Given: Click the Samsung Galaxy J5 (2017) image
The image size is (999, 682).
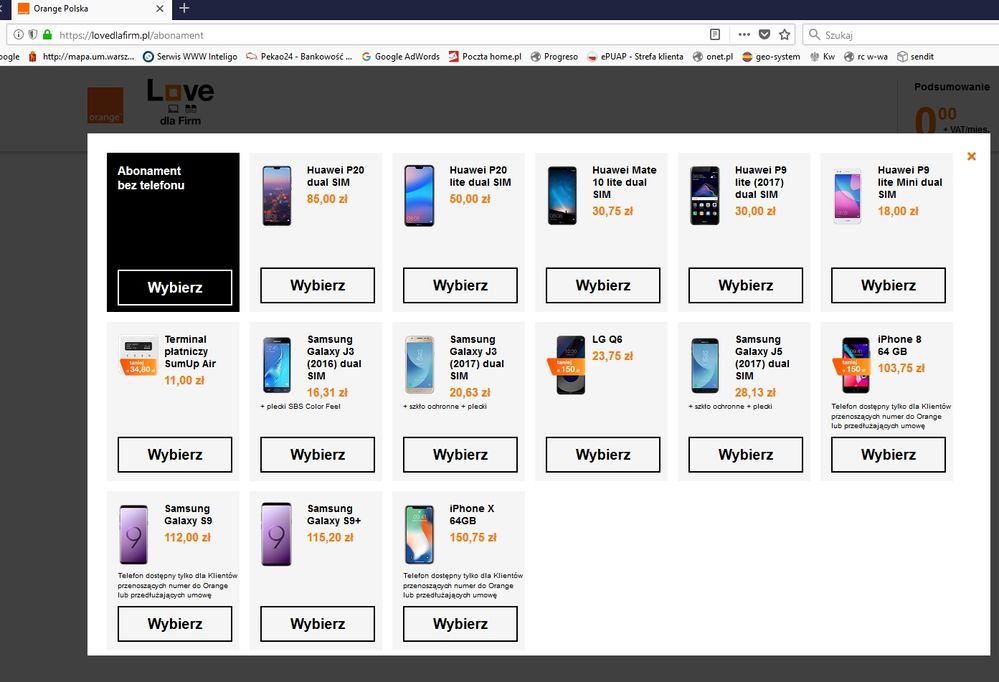Looking at the screenshot, I should (x=705, y=366).
